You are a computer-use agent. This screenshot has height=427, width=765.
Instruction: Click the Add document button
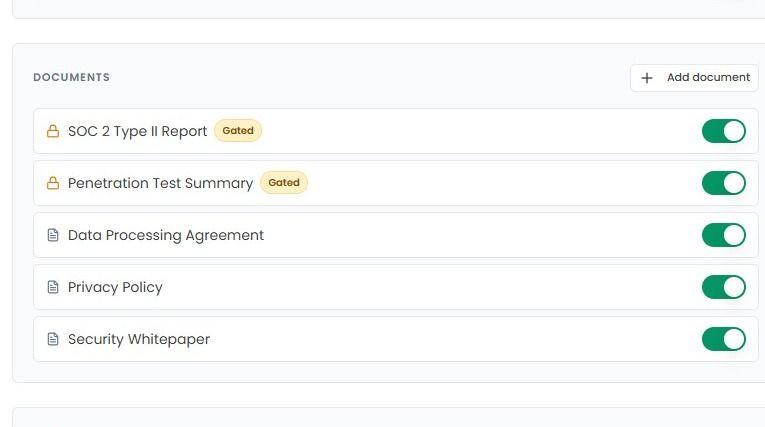point(694,78)
